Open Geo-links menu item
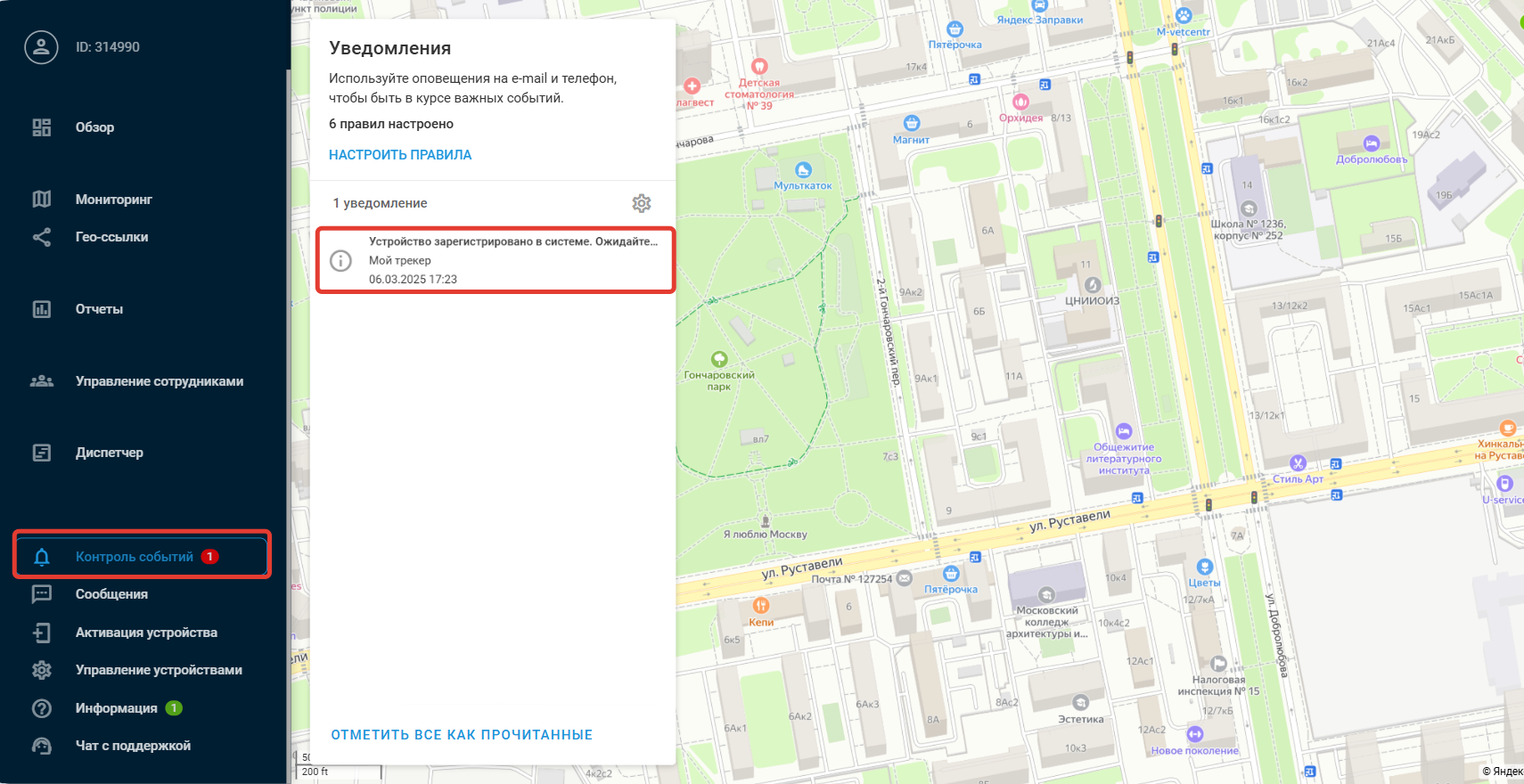This screenshot has height=784, width=1524. pos(111,237)
